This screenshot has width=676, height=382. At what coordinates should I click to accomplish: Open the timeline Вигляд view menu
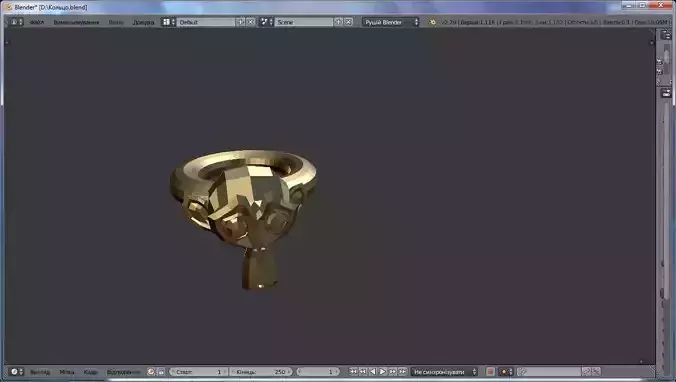coord(40,372)
